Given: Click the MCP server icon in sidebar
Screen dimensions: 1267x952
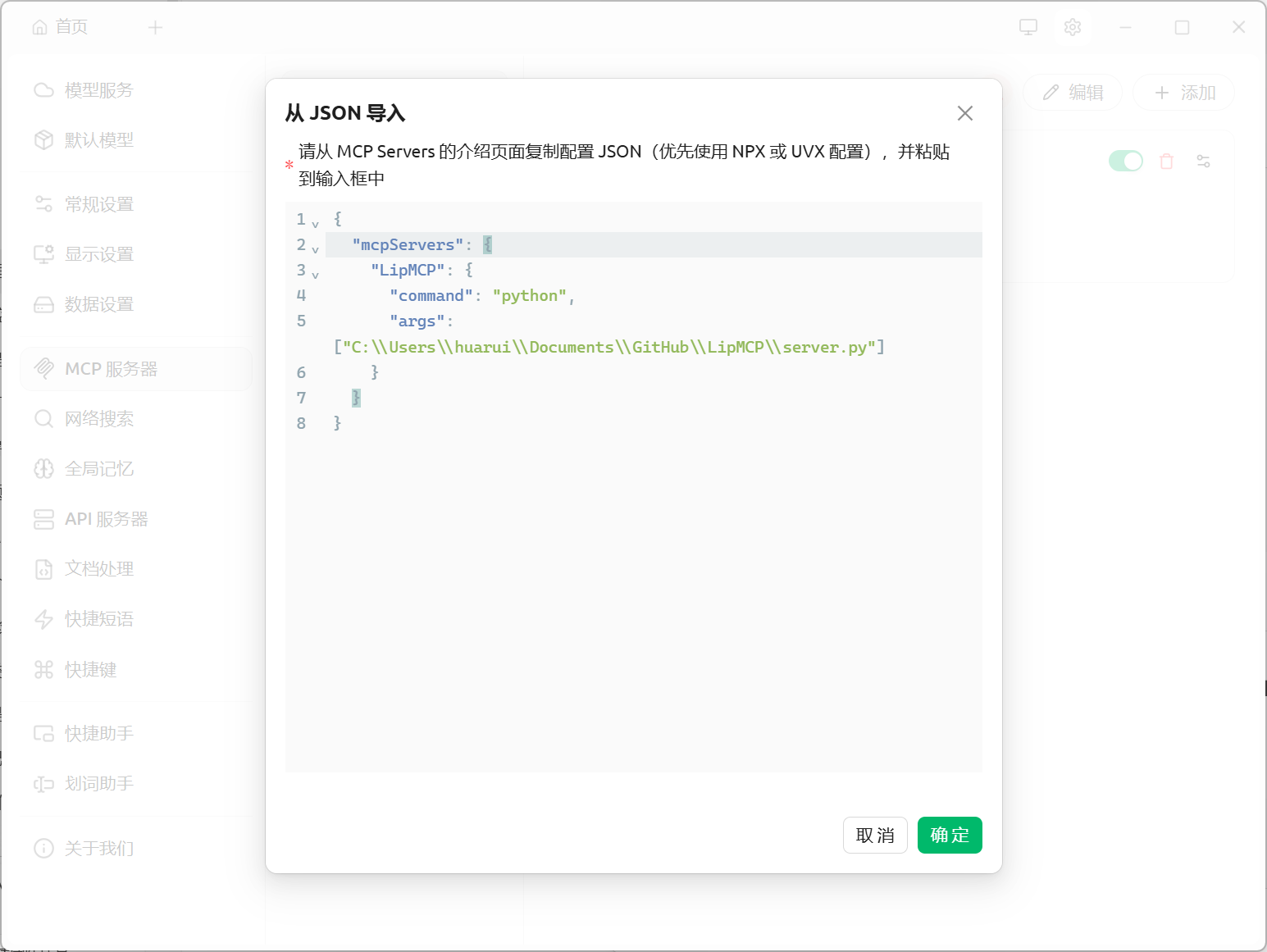Looking at the screenshot, I should tap(43, 369).
